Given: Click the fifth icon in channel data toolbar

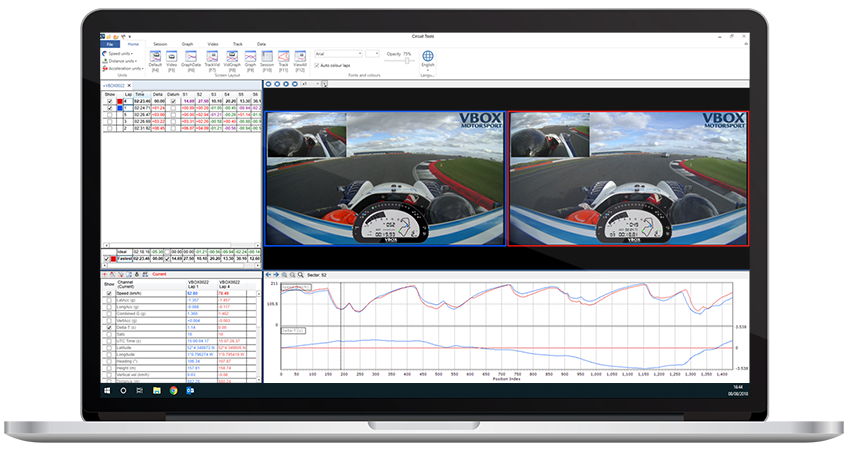Looking at the screenshot, I should click(137, 274).
